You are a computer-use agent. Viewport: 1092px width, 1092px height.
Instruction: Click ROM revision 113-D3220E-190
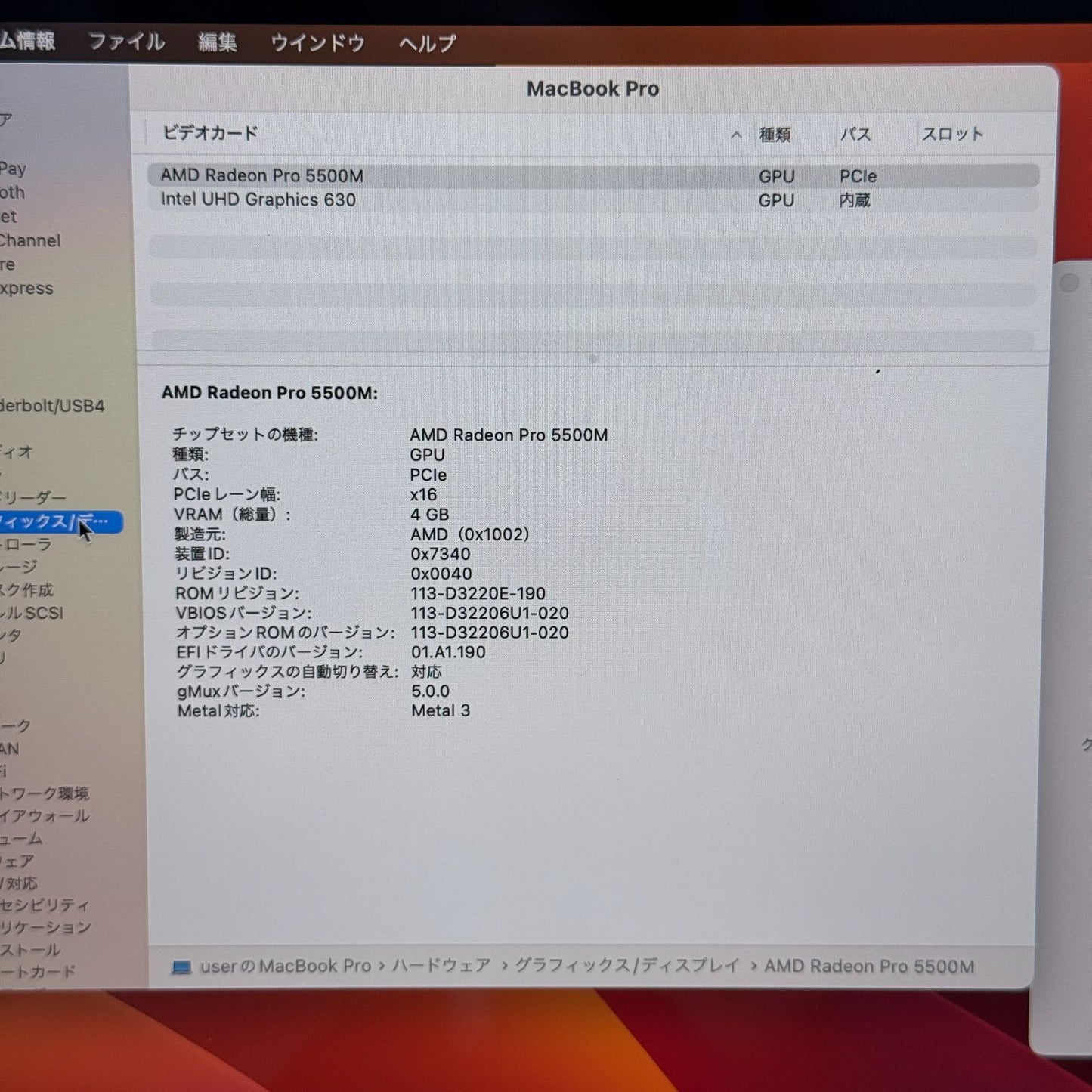coord(478,594)
